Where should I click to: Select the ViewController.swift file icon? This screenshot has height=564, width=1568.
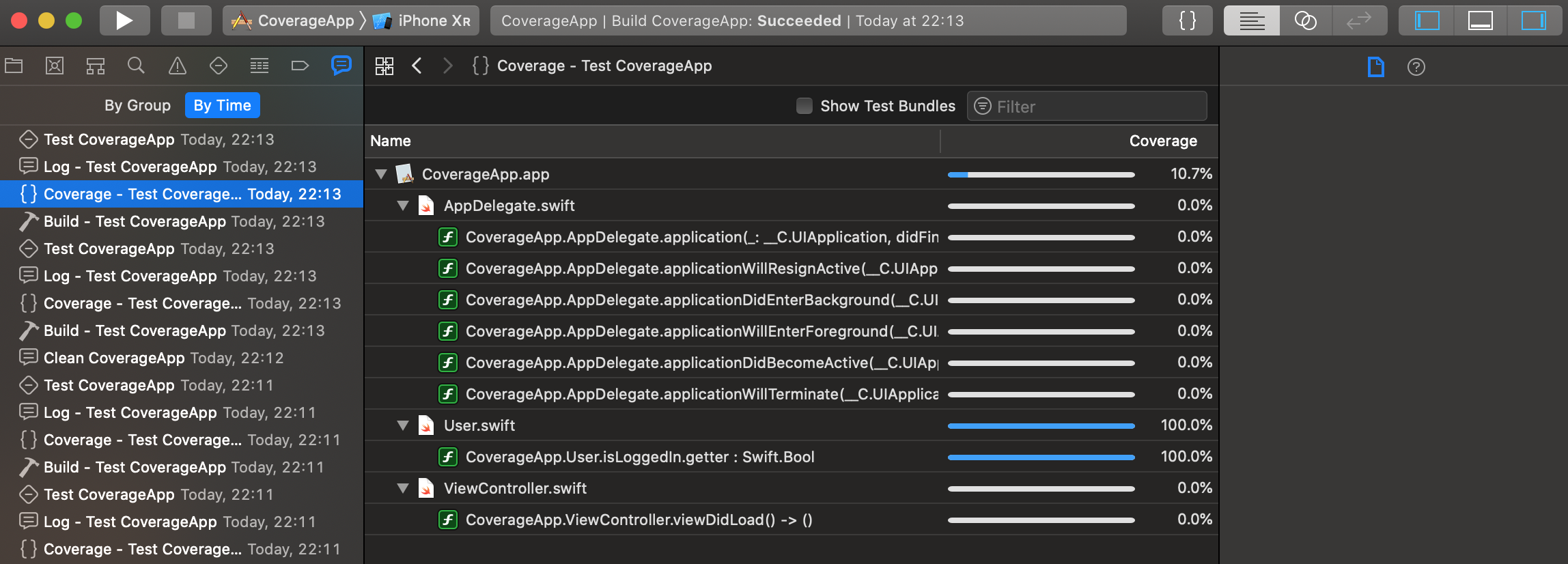click(x=426, y=488)
